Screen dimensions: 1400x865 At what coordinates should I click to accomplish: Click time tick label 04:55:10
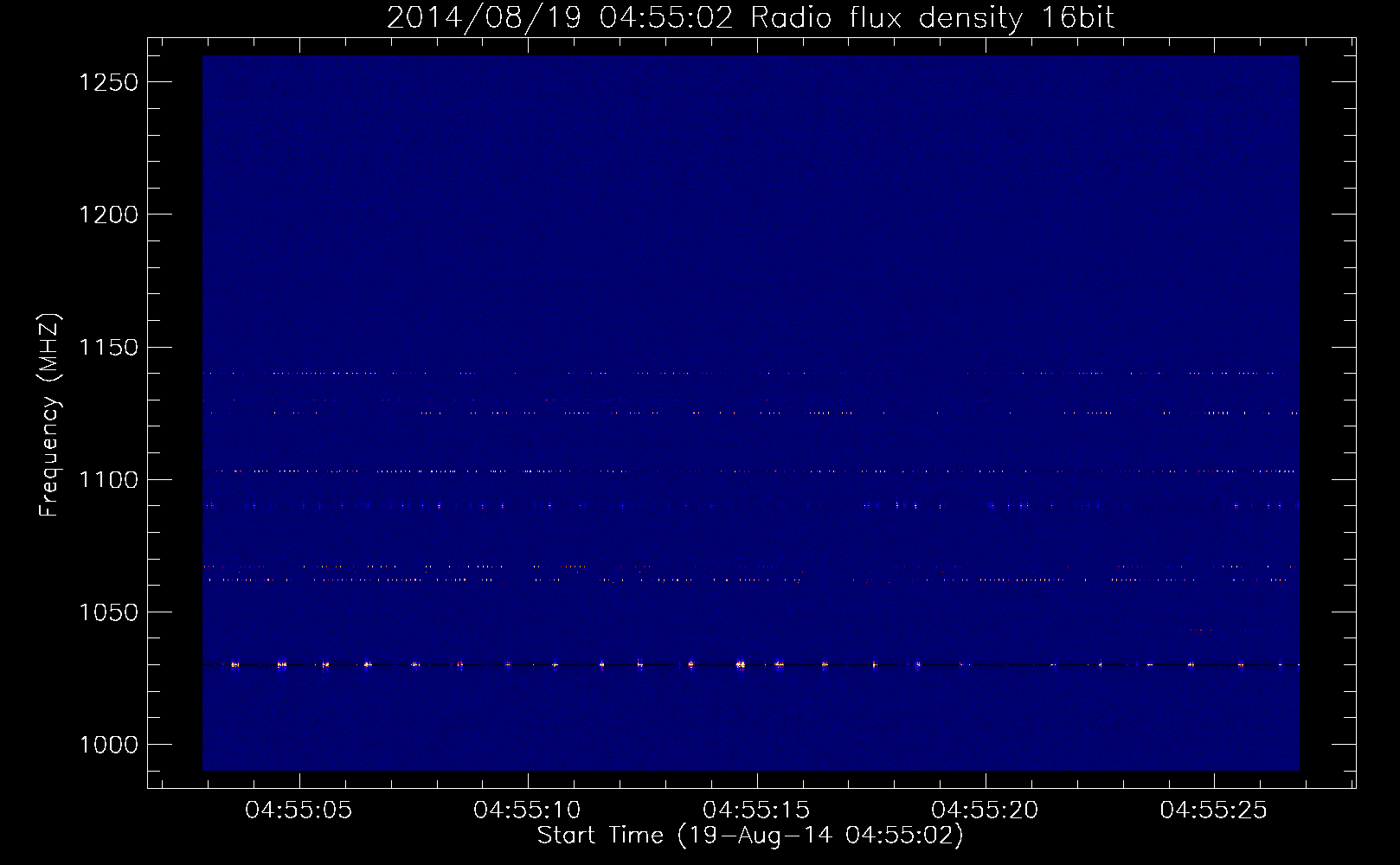[x=528, y=811]
